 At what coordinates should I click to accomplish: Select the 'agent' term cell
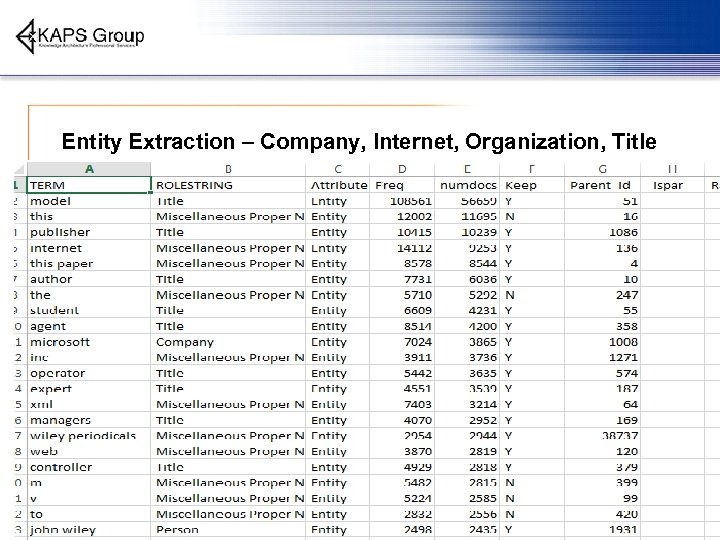(89, 326)
